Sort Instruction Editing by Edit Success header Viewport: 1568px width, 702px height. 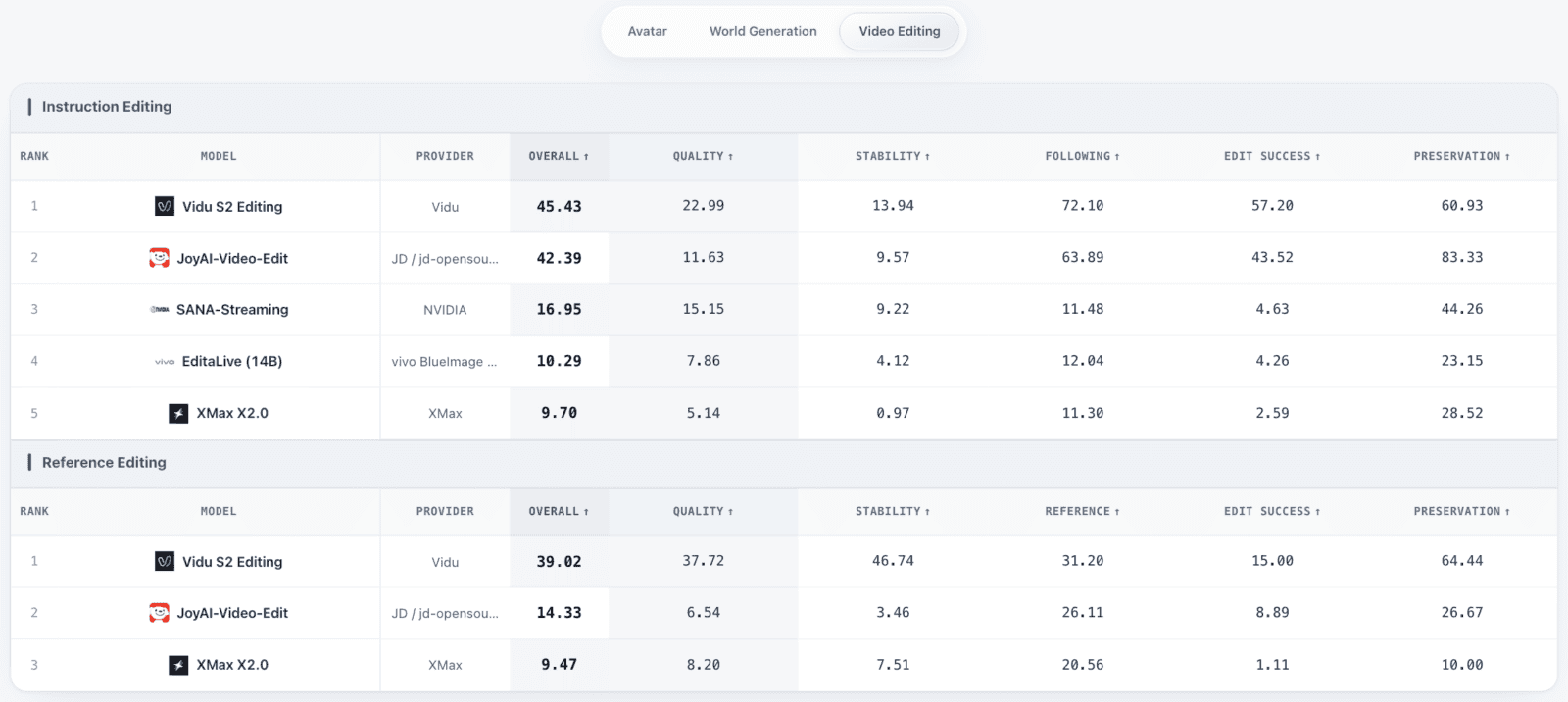pos(1272,156)
